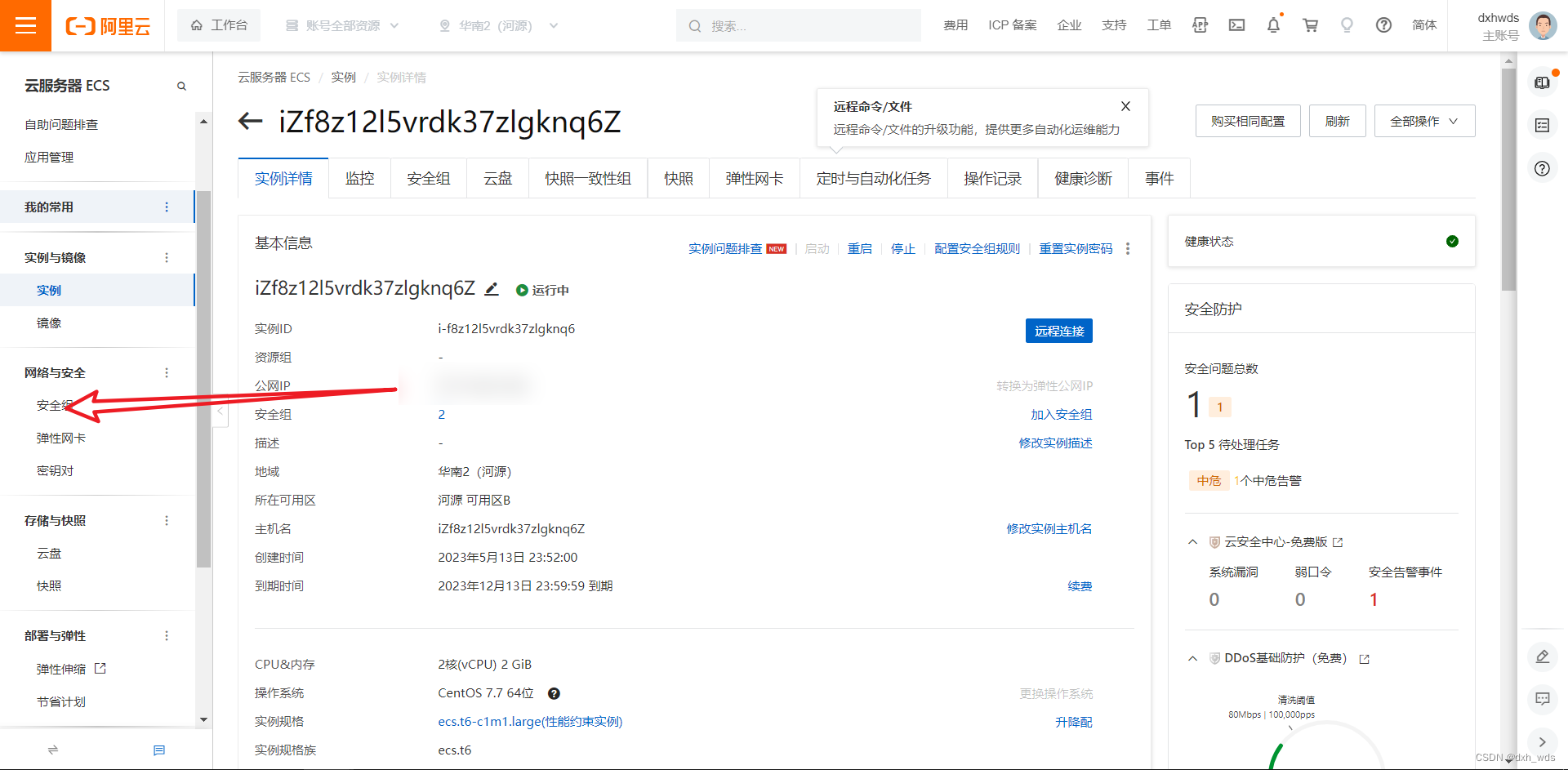Edit instance name with pencil icon
The image size is (1568, 770).
click(492, 289)
